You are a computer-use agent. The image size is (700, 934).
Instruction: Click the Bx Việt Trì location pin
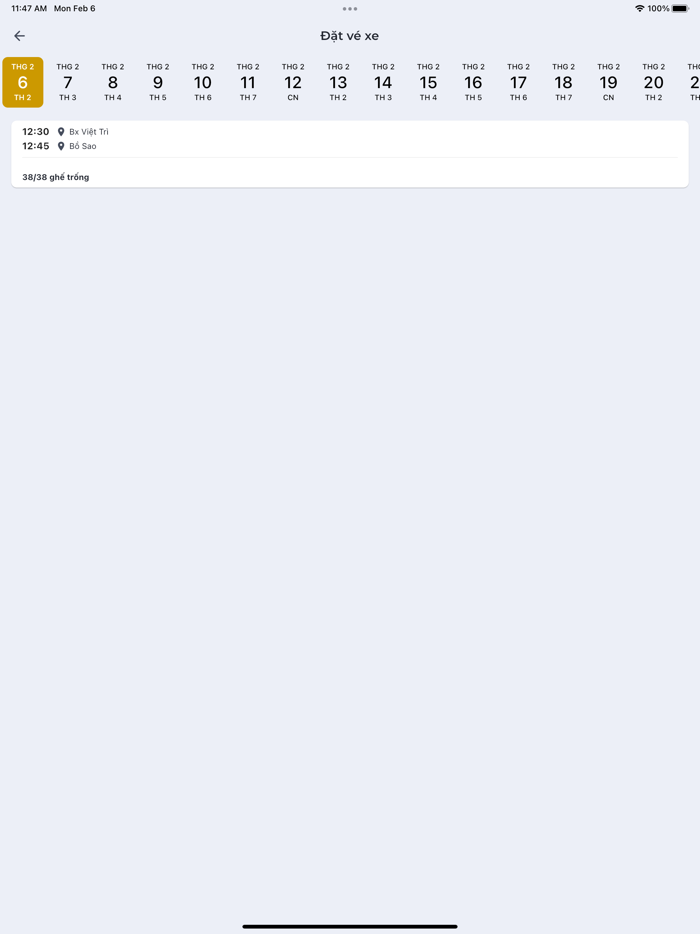[x=61, y=132]
